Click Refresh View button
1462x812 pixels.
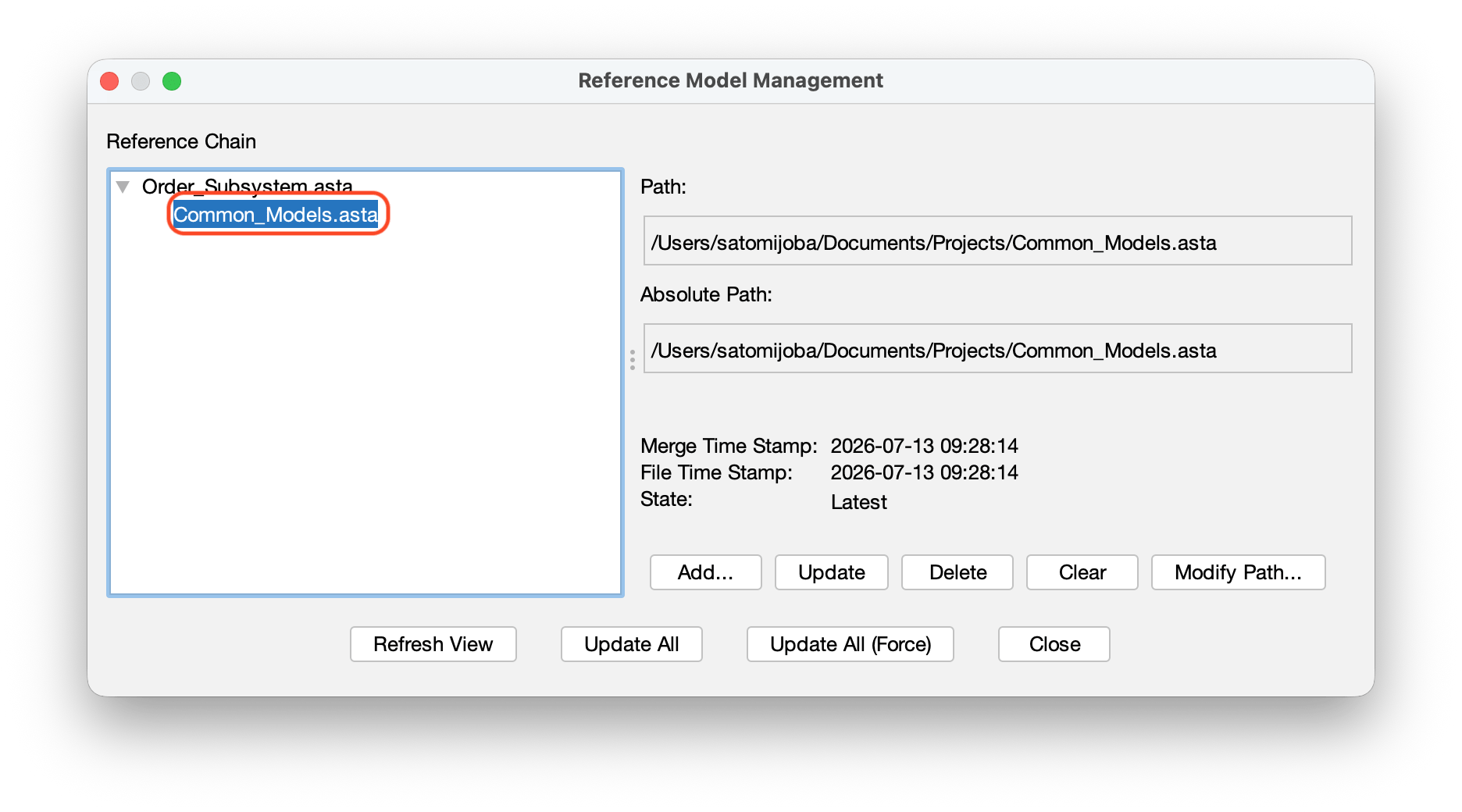[433, 644]
